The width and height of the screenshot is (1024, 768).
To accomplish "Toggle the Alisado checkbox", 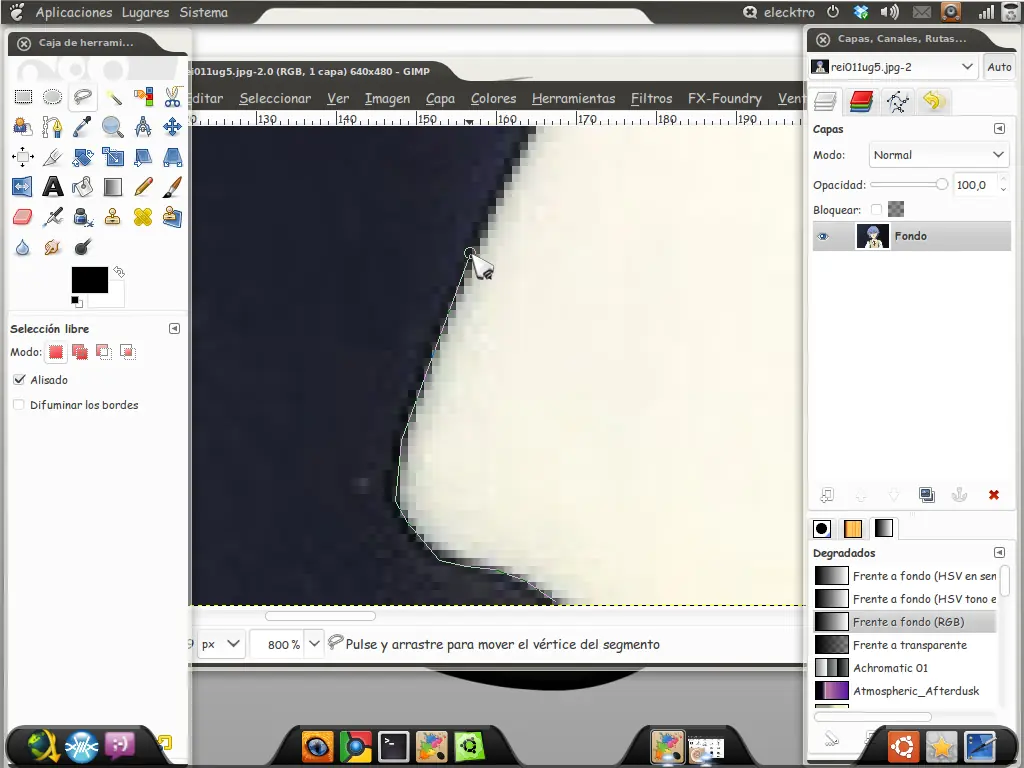I will tap(20, 380).
